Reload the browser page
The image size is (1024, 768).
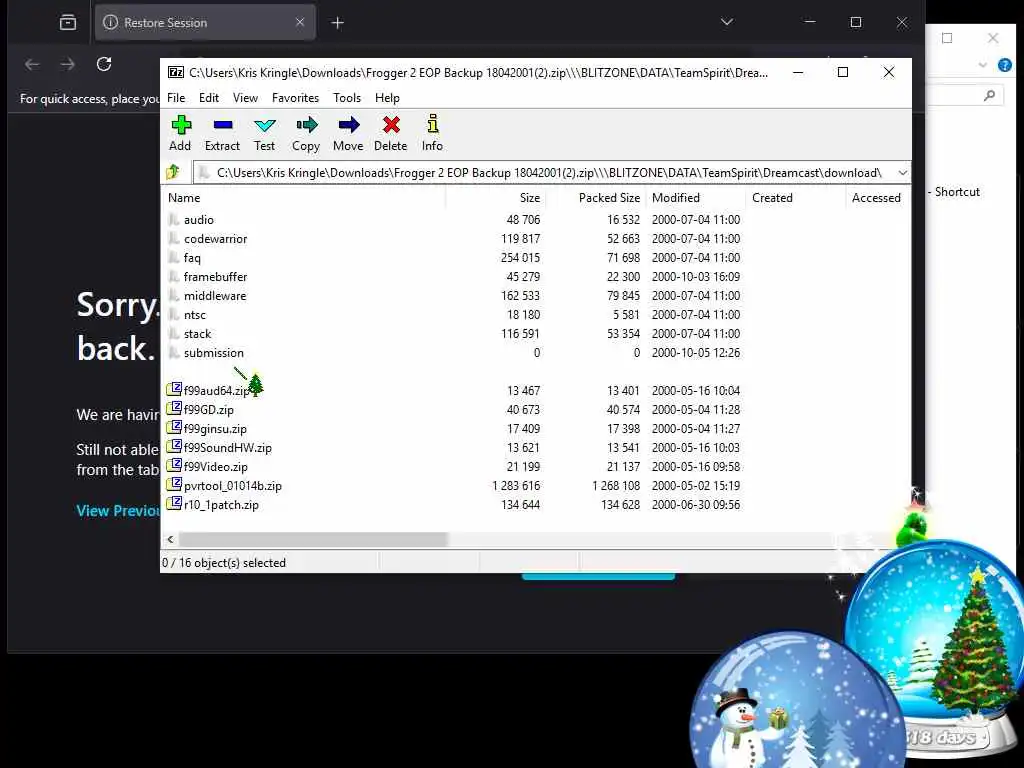[104, 63]
